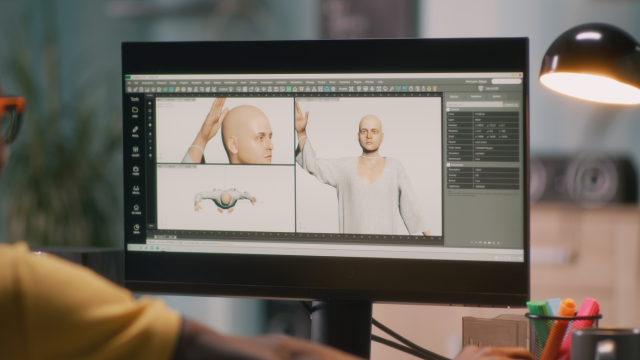This screenshot has height=360, width=640.
Task: Click the pie-chart icon at sidebar bottom
Action: (x=136, y=227)
